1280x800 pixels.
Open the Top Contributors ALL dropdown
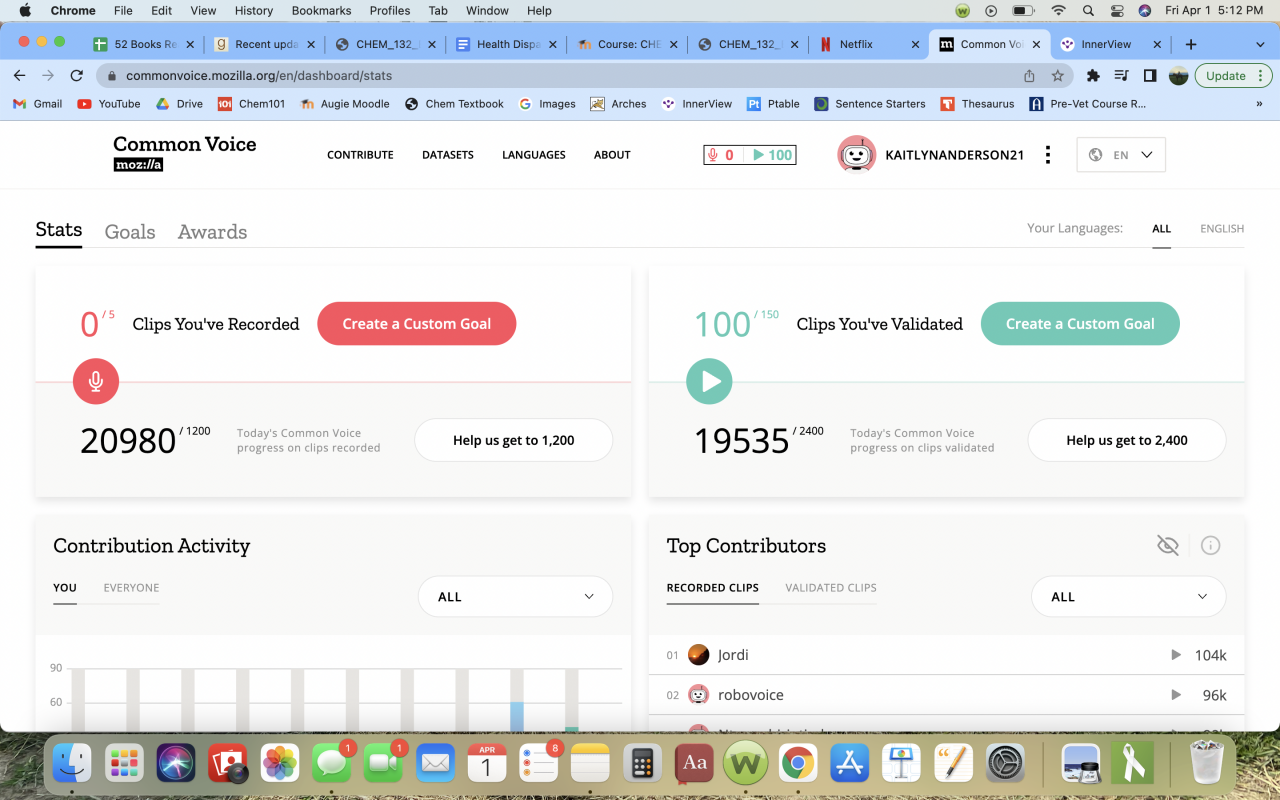pyautogui.click(x=1128, y=597)
